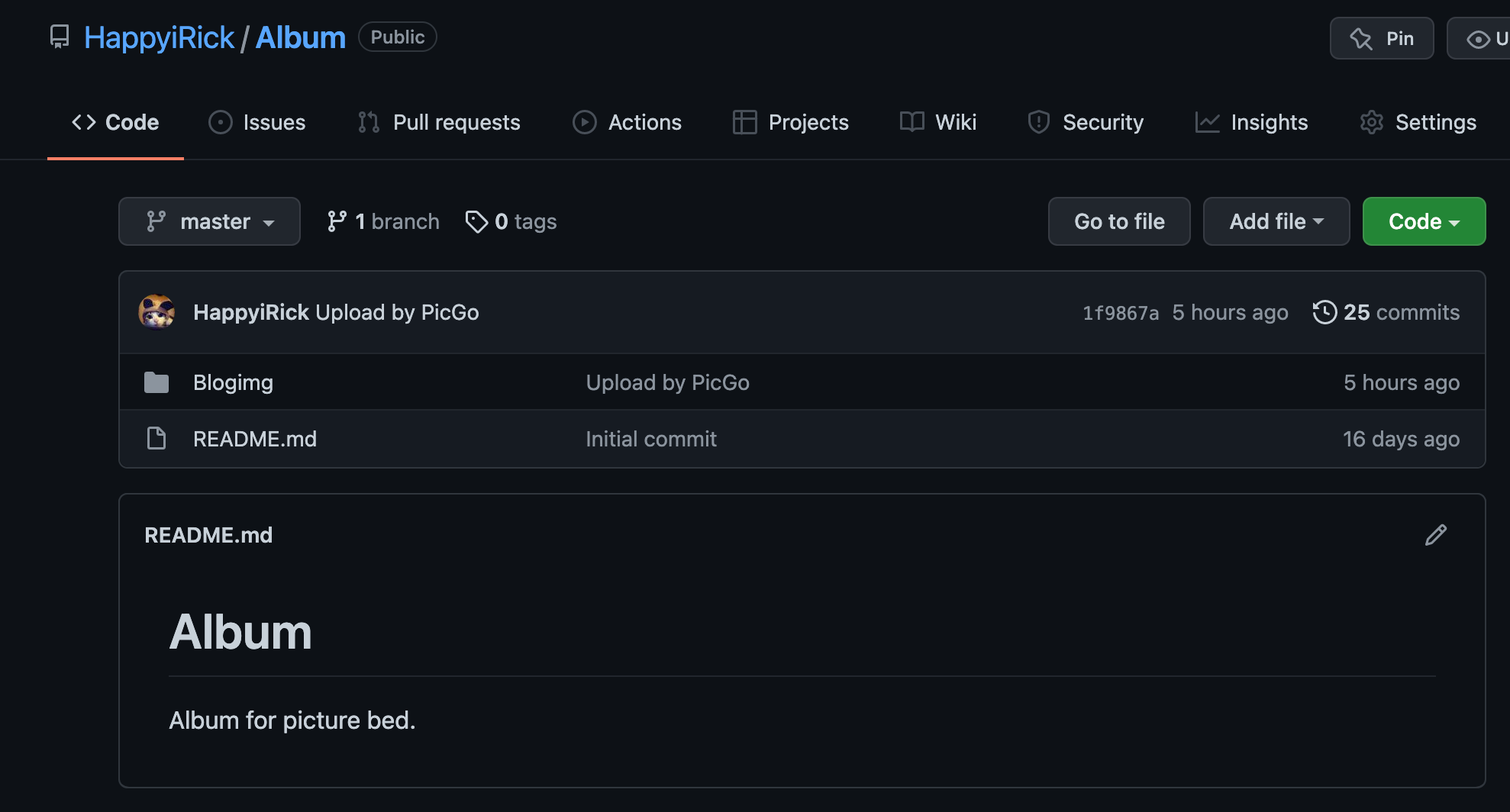Open the Add file dropdown
This screenshot has width=1510, height=812.
(1276, 221)
